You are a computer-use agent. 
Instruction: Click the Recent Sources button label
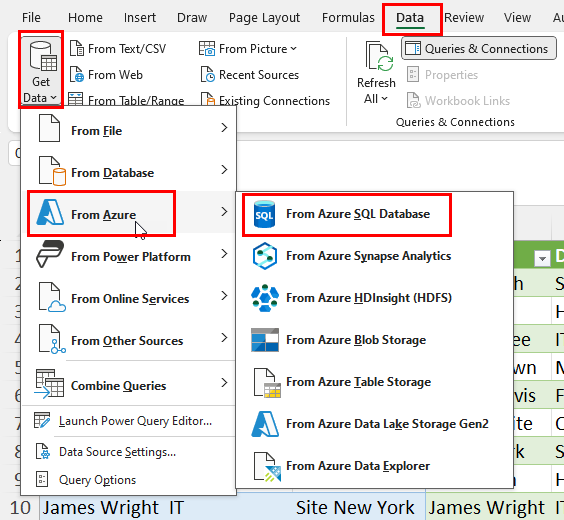tap(259, 75)
